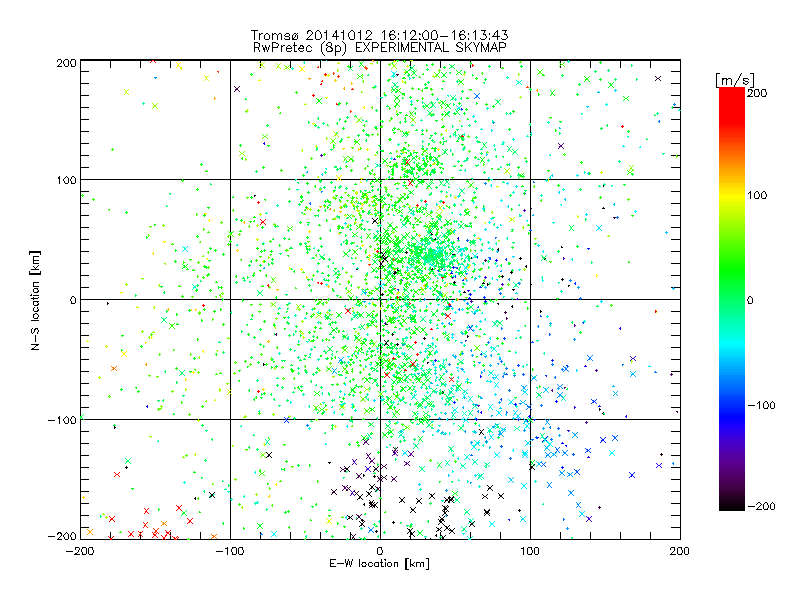Click the colorbar tick label '-100'
This screenshot has width=800, height=600.
(761, 406)
